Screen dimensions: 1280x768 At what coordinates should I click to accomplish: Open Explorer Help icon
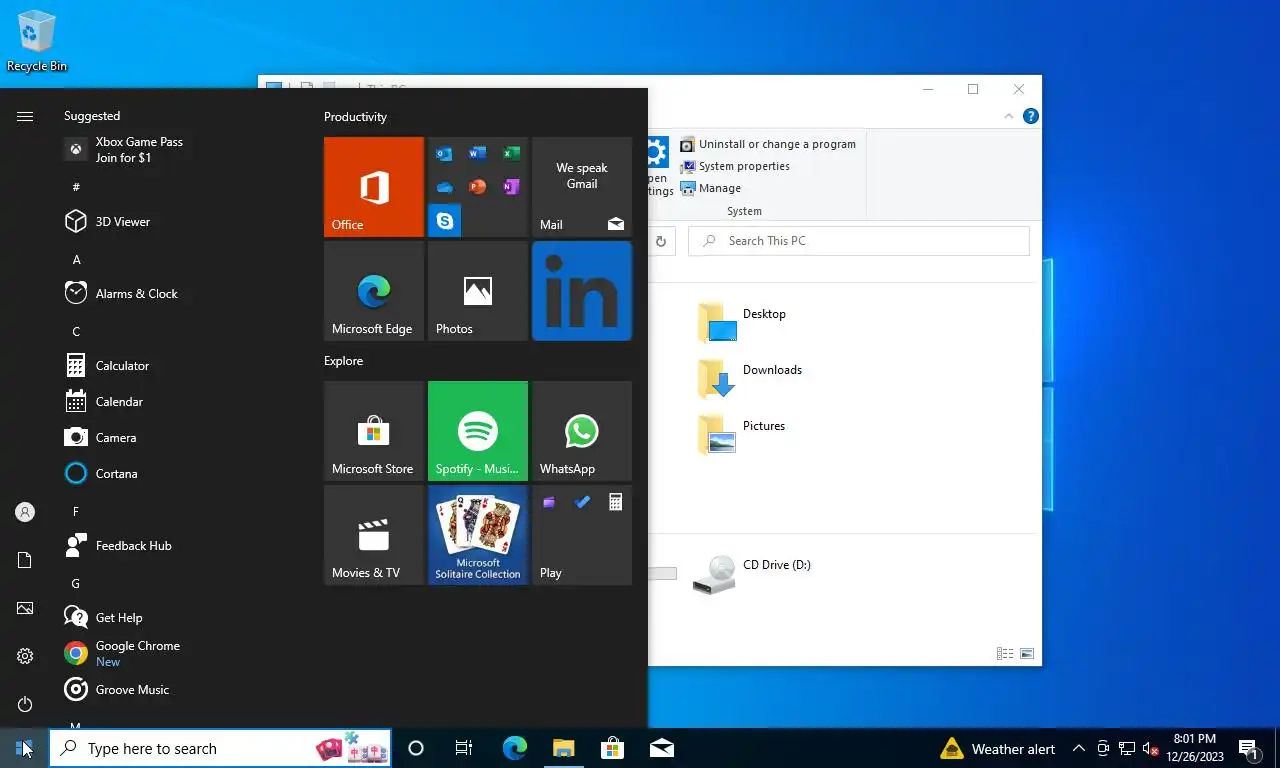1031,116
